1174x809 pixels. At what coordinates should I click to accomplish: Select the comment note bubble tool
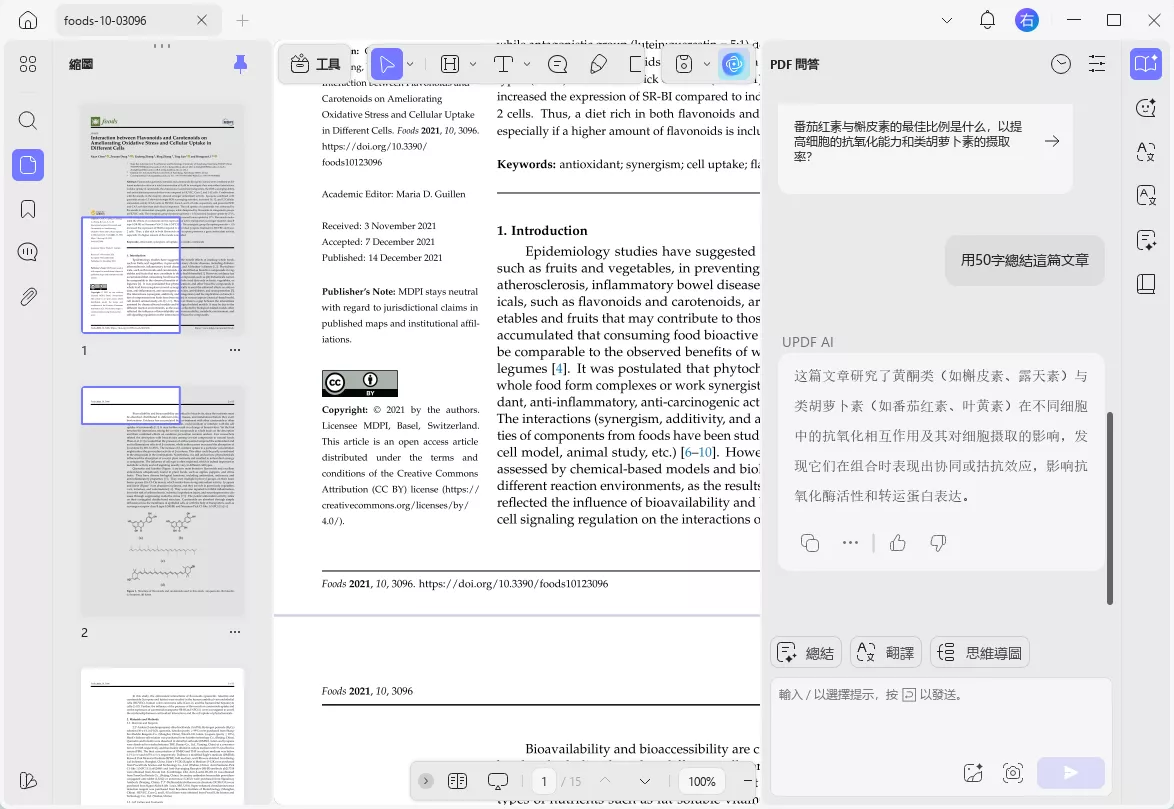click(x=557, y=64)
